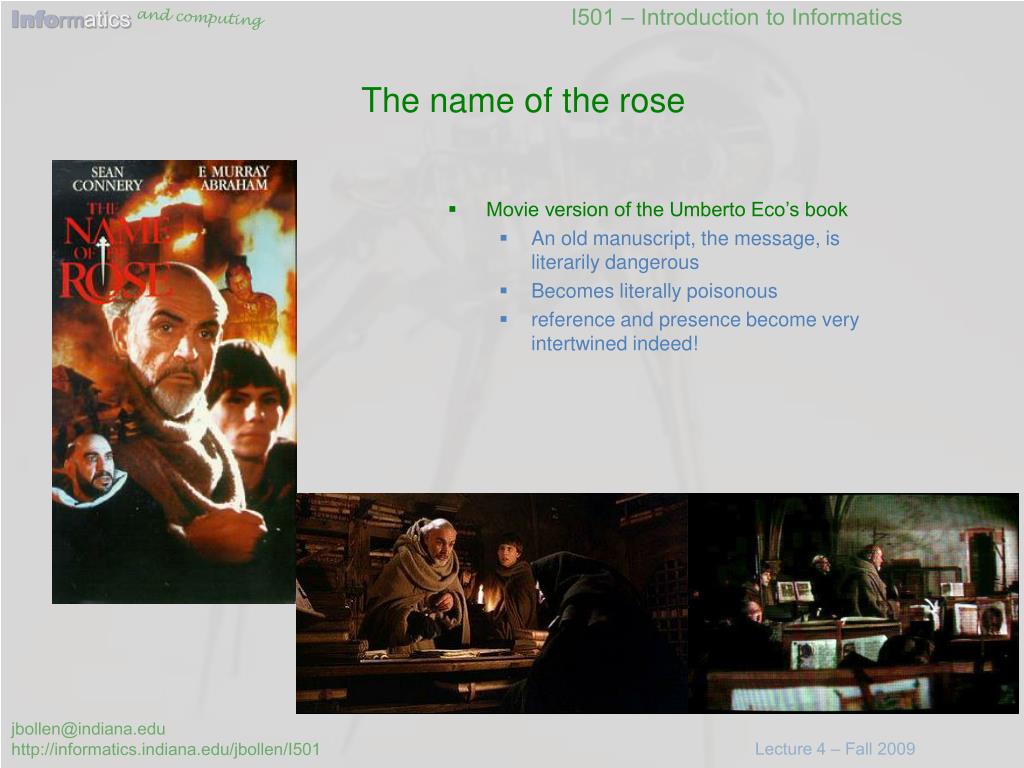Select the slide title 'The name of the rose'

coord(523,101)
